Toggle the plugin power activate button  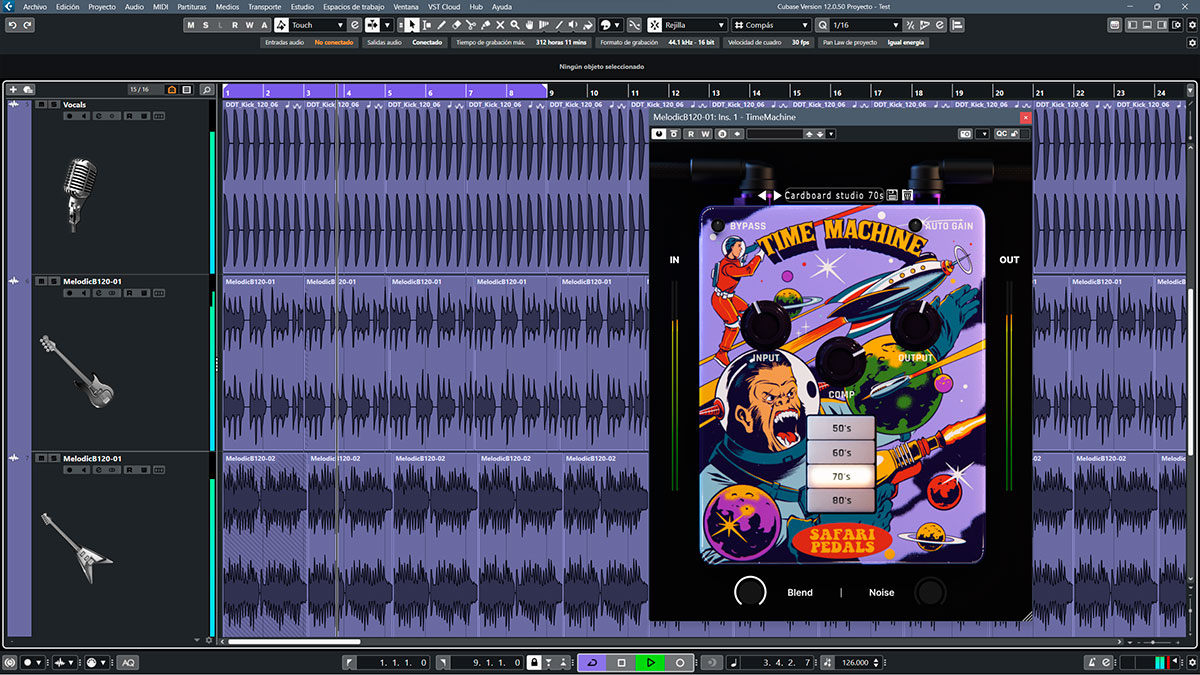click(661, 134)
